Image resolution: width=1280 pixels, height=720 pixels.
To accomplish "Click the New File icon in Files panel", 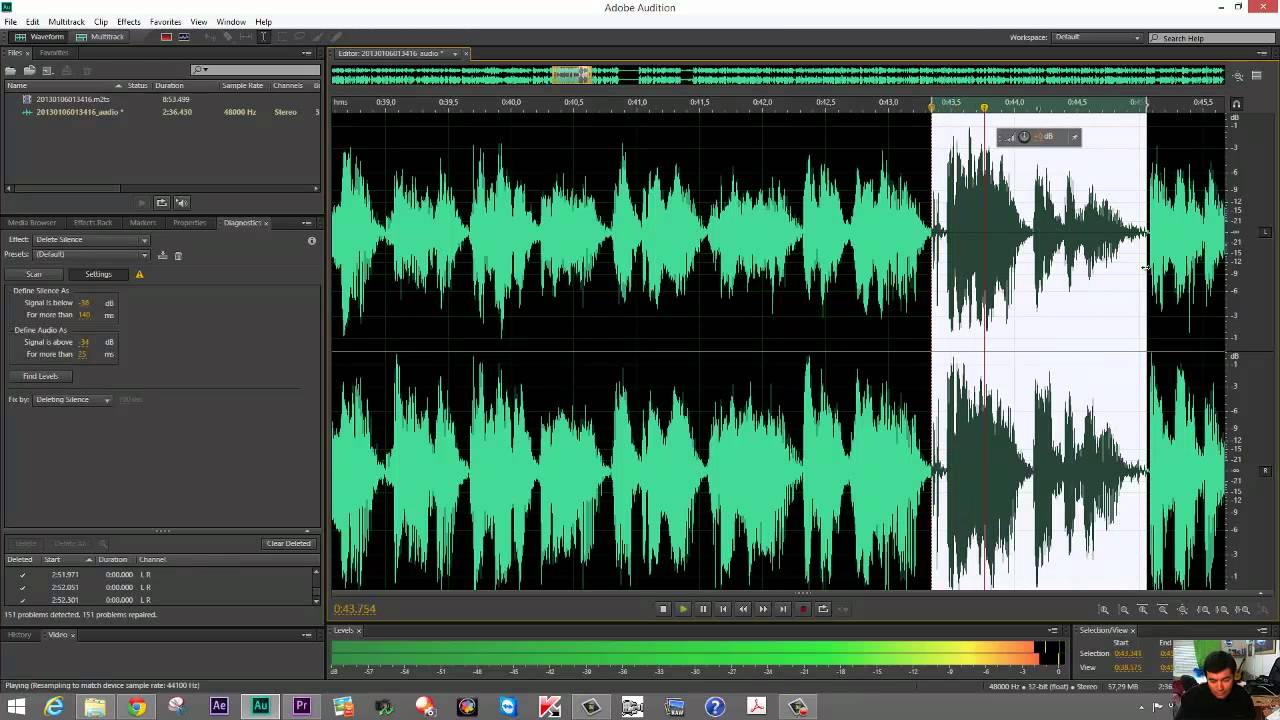I will pos(49,70).
